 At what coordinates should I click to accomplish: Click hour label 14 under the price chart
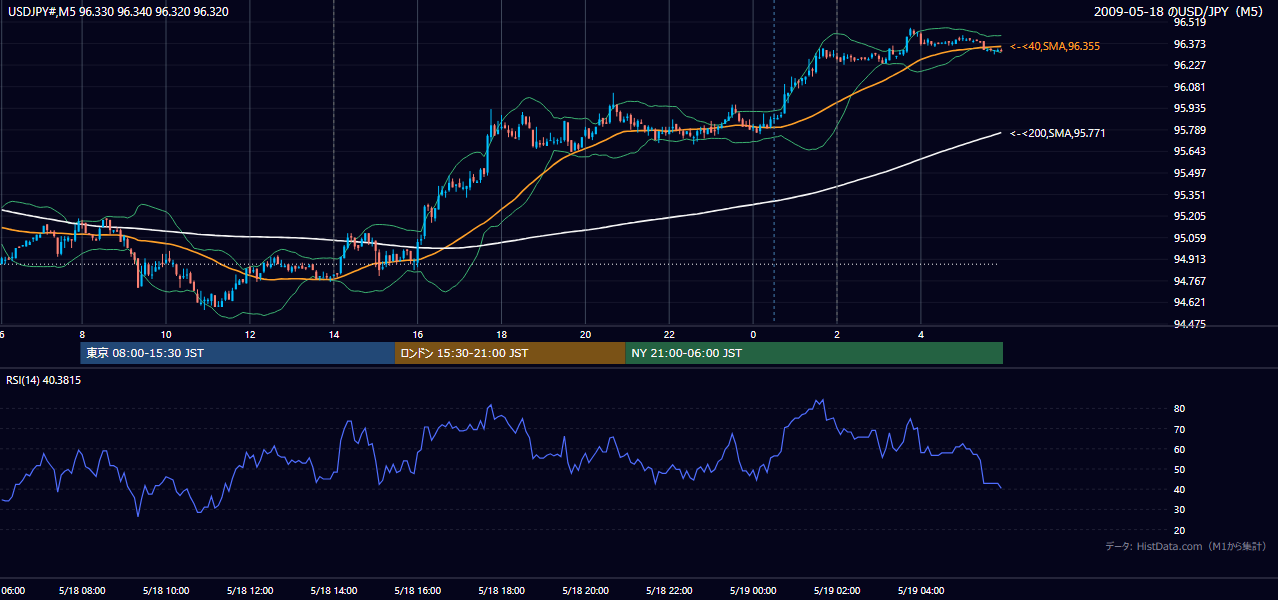[334, 335]
